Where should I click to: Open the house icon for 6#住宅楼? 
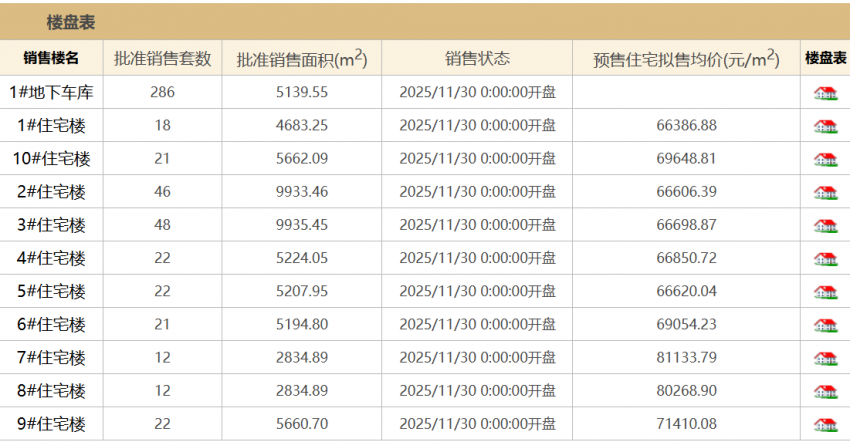[x=825, y=324]
